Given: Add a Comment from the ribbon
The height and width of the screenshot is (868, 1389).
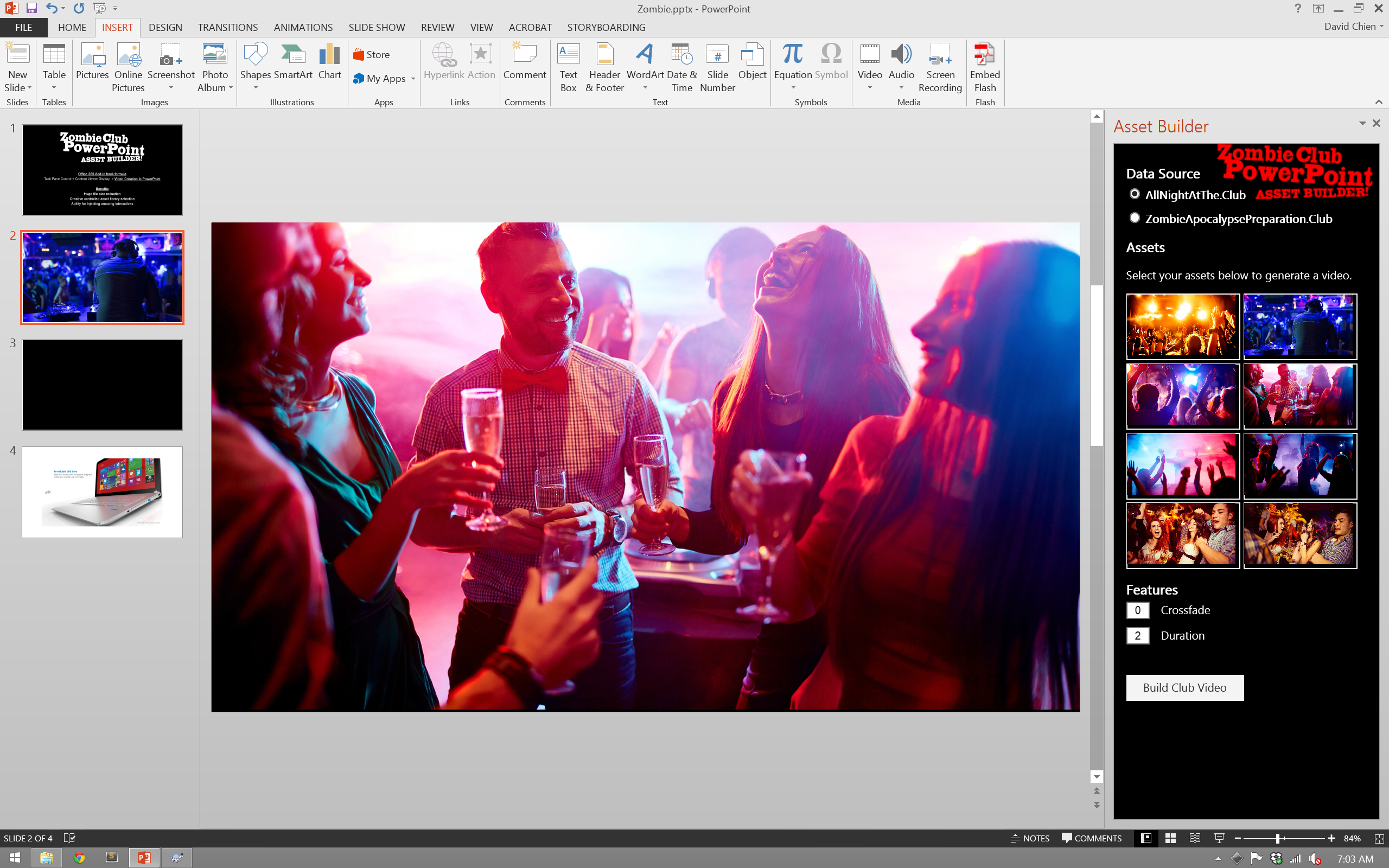Looking at the screenshot, I should (x=524, y=61).
